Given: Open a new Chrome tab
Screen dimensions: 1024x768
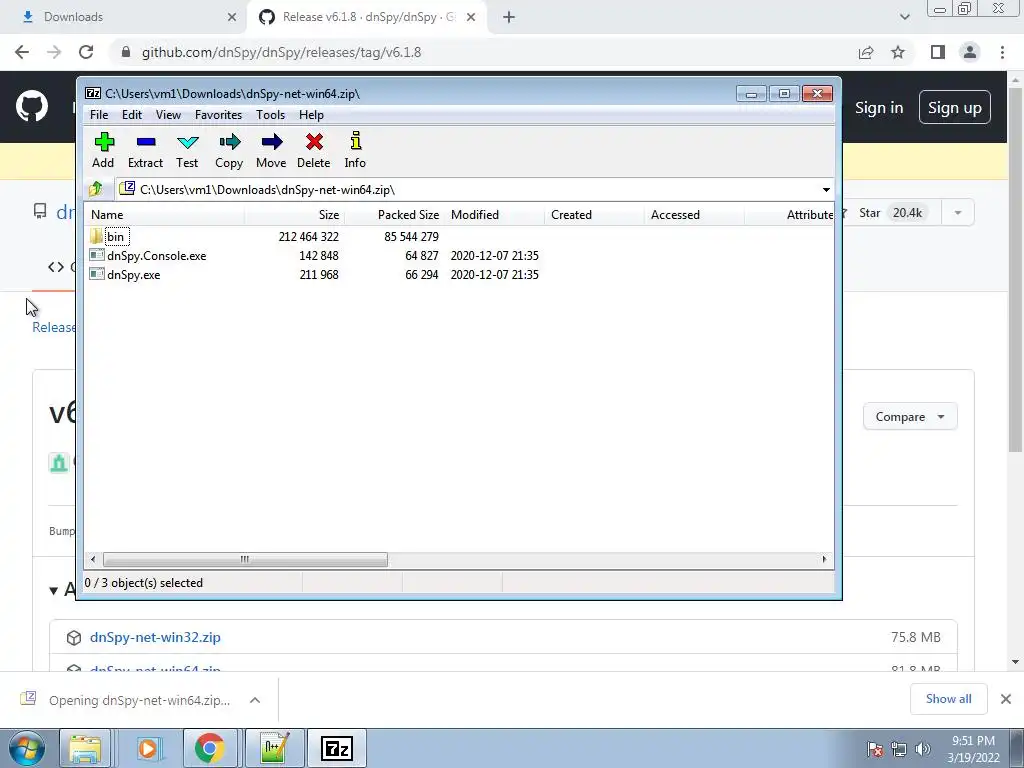Looking at the screenshot, I should pos(509,17).
